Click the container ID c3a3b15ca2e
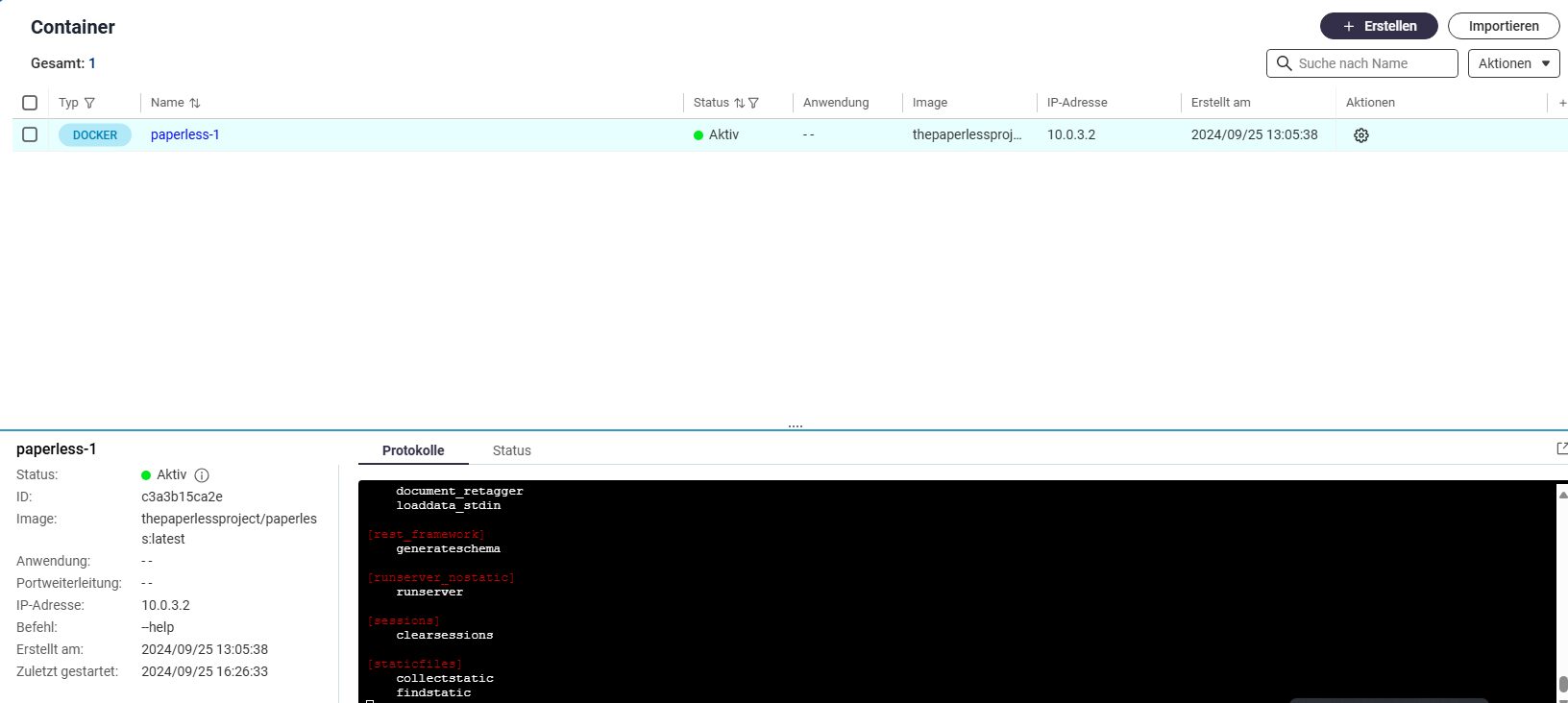 point(182,497)
